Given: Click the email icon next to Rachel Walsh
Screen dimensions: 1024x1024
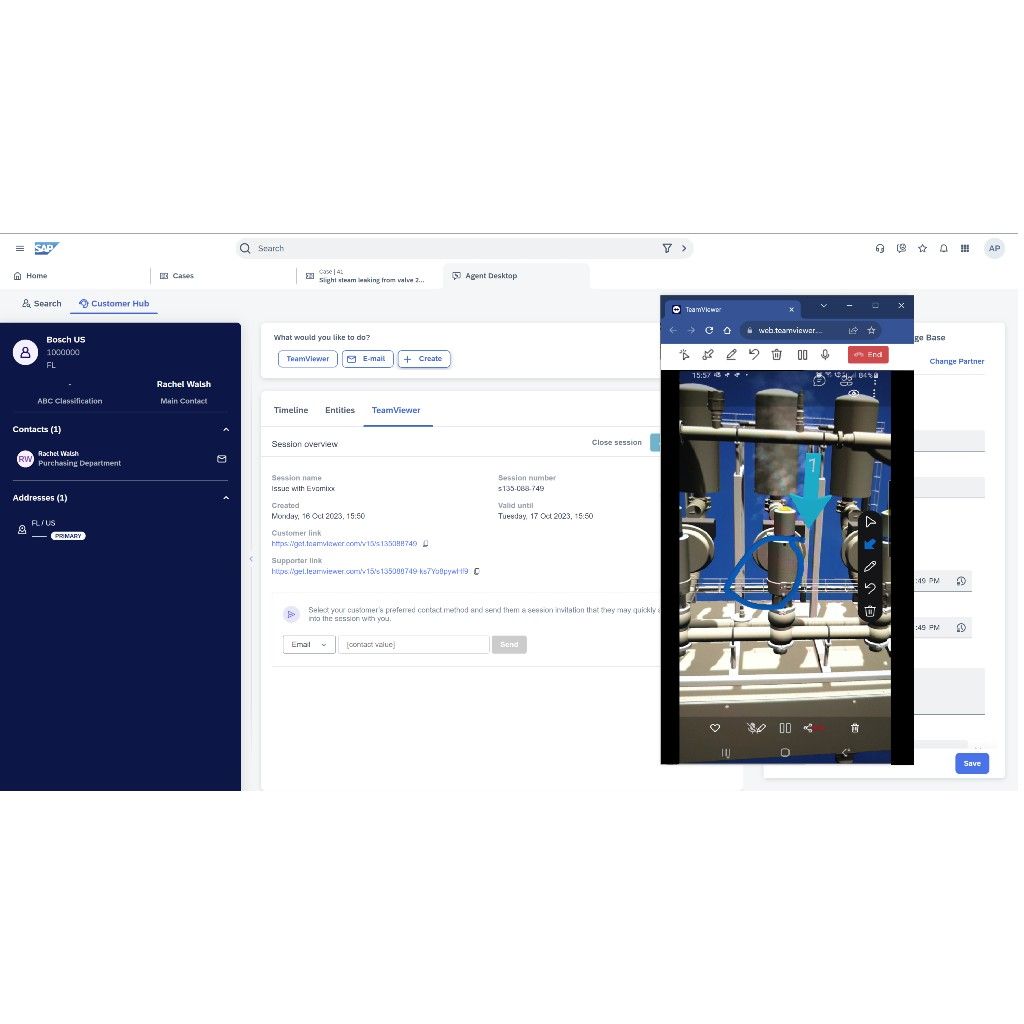Looking at the screenshot, I should (x=222, y=459).
